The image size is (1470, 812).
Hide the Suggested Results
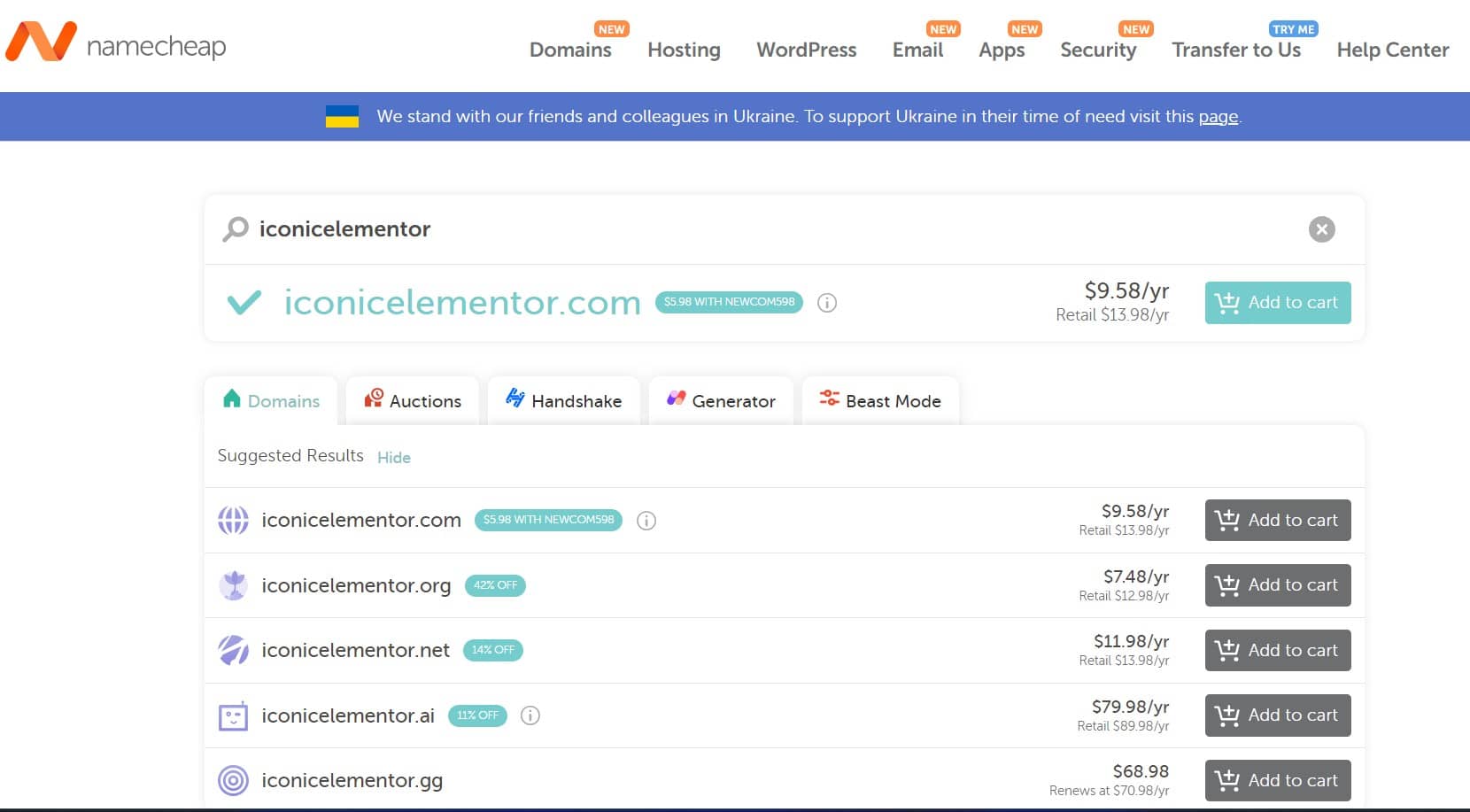[394, 457]
